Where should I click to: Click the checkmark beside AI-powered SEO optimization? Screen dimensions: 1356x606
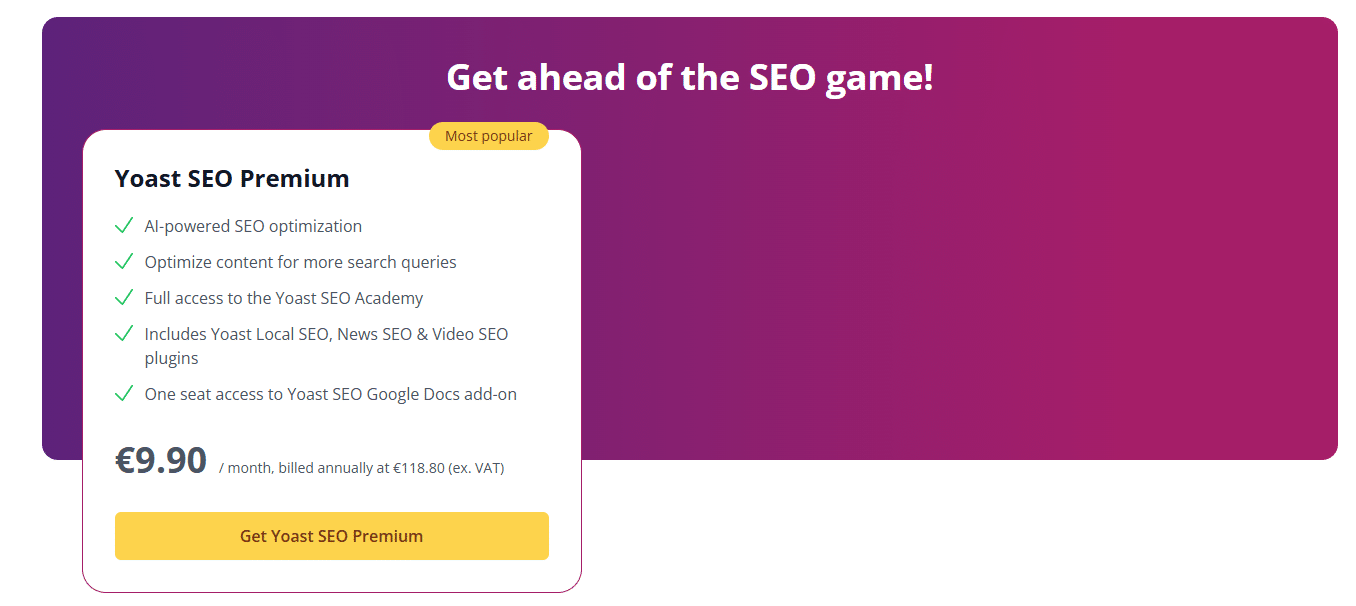click(124, 226)
